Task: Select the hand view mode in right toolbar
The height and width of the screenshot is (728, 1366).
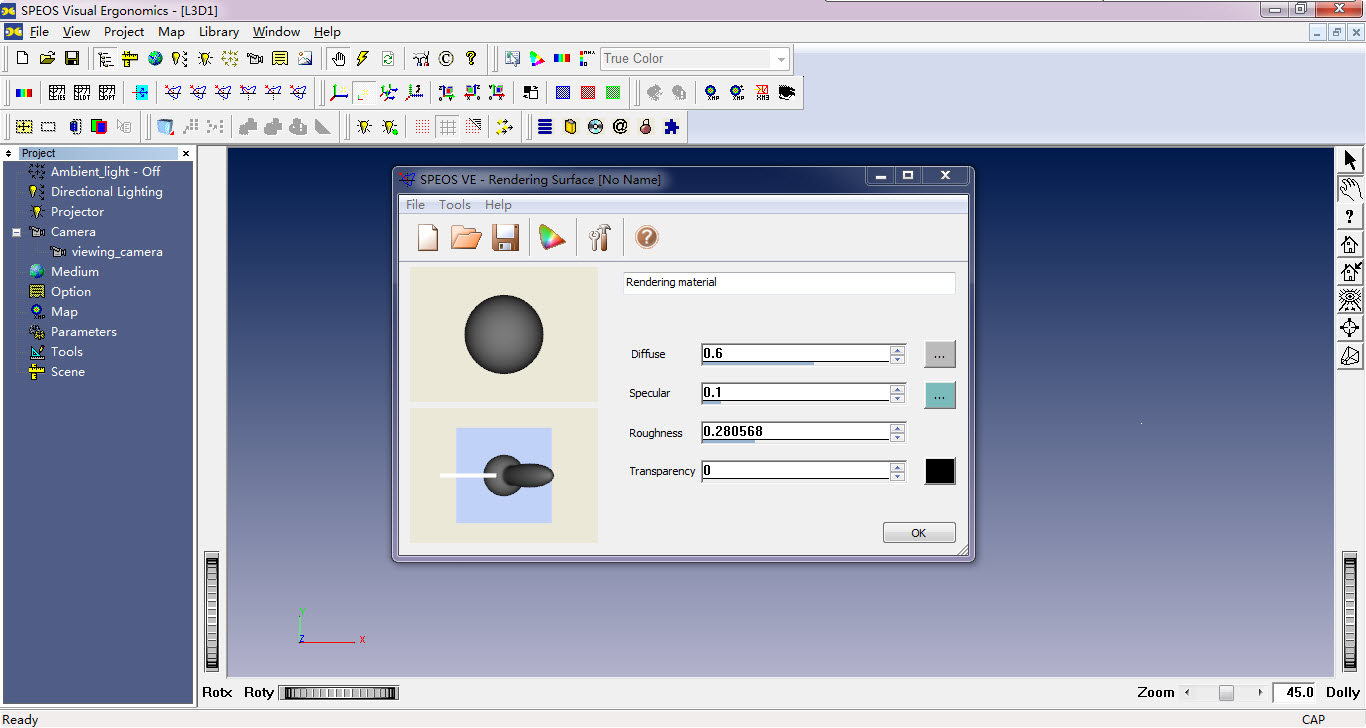Action: (1350, 188)
